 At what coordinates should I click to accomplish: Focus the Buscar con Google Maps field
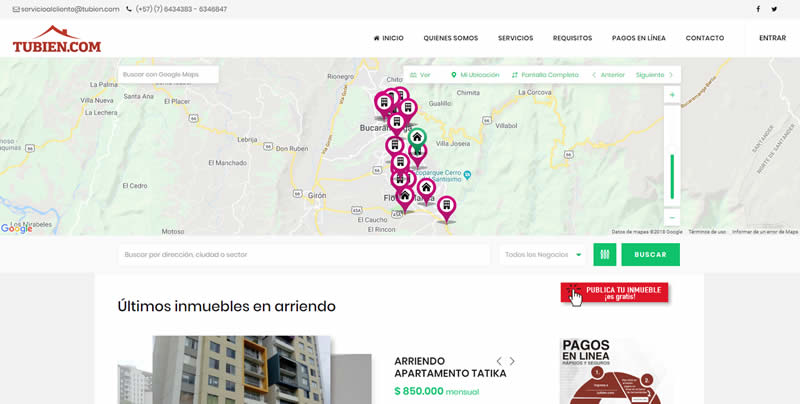point(168,74)
